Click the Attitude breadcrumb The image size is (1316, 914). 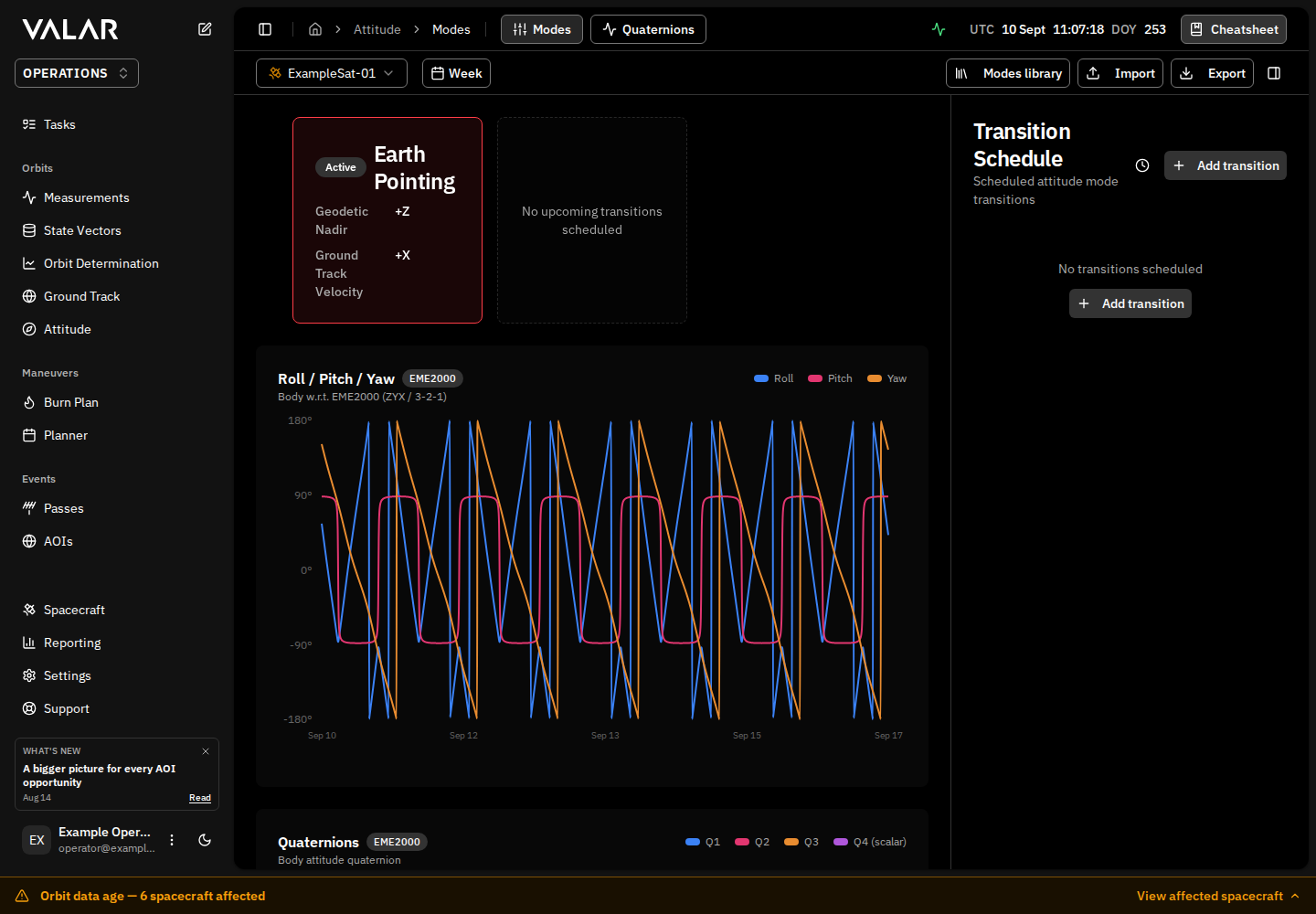coord(377,29)
